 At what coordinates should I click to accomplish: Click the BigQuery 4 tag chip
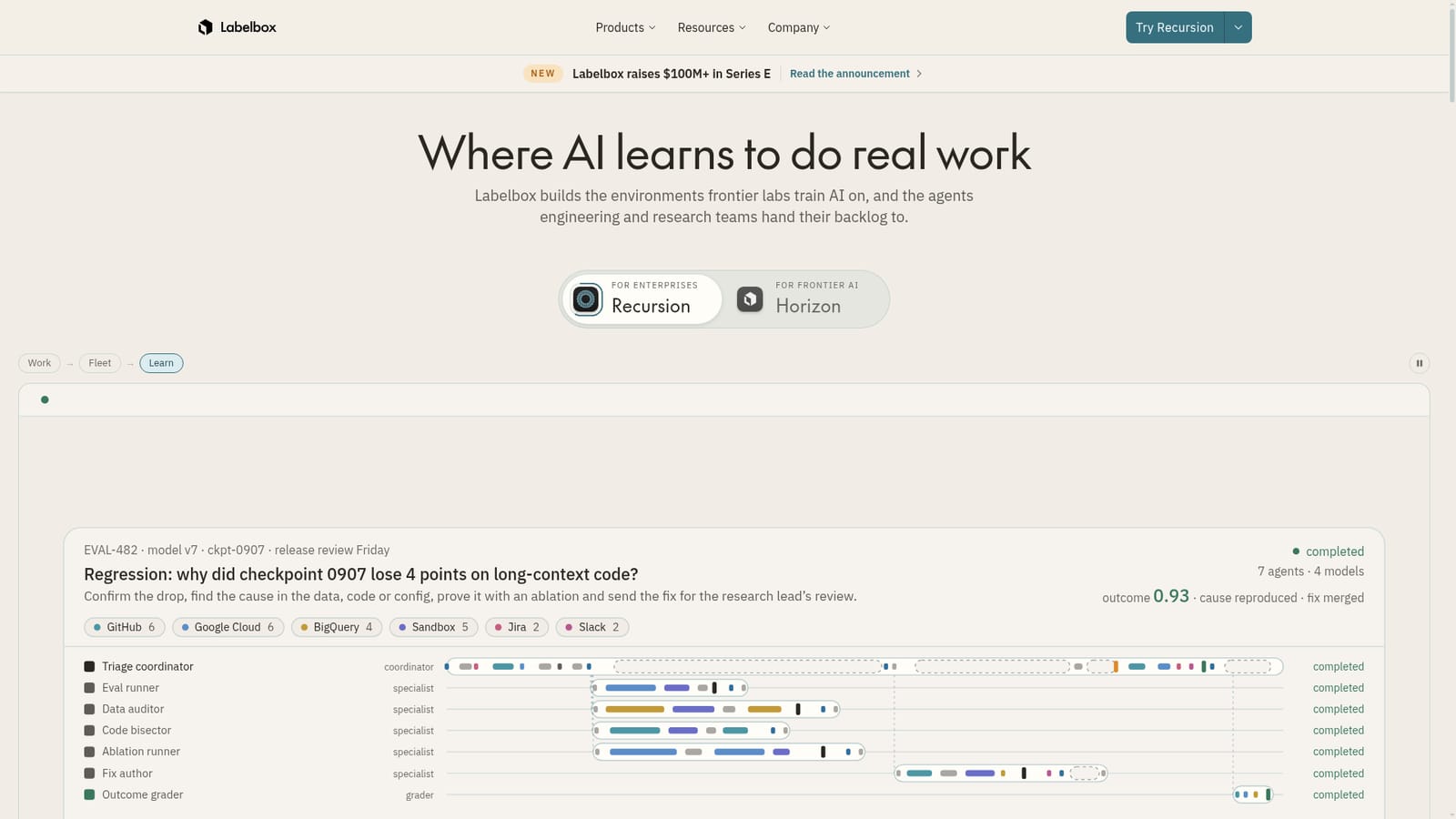337,627
